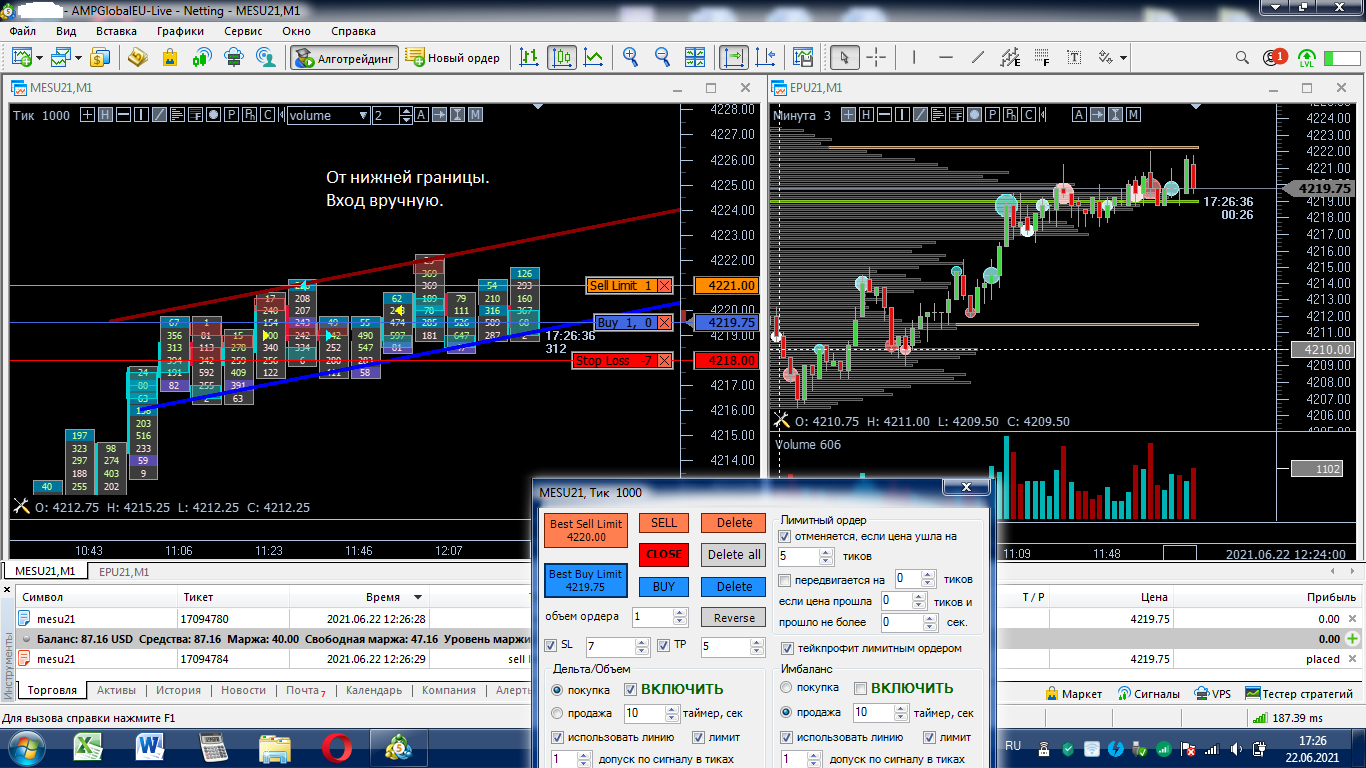The width and height of the screenshot is (1366, 768).
Task: Toggle the SL checkbox
Action: [551, 645]
